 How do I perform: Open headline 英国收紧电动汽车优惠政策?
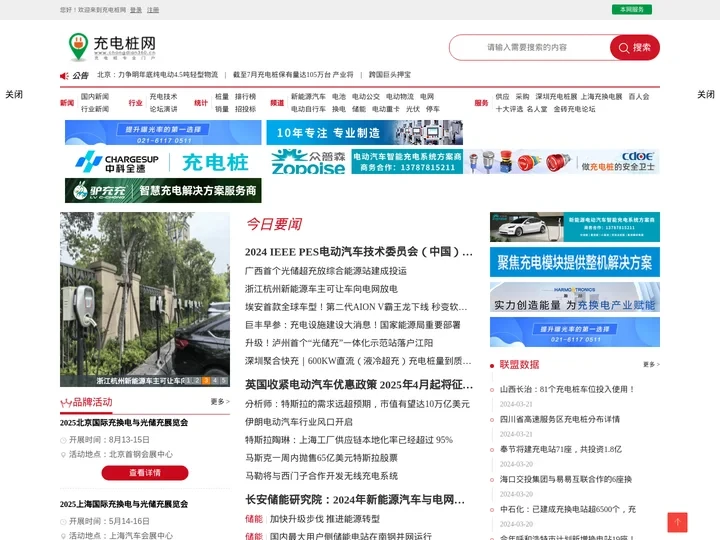tap(359, 385)
